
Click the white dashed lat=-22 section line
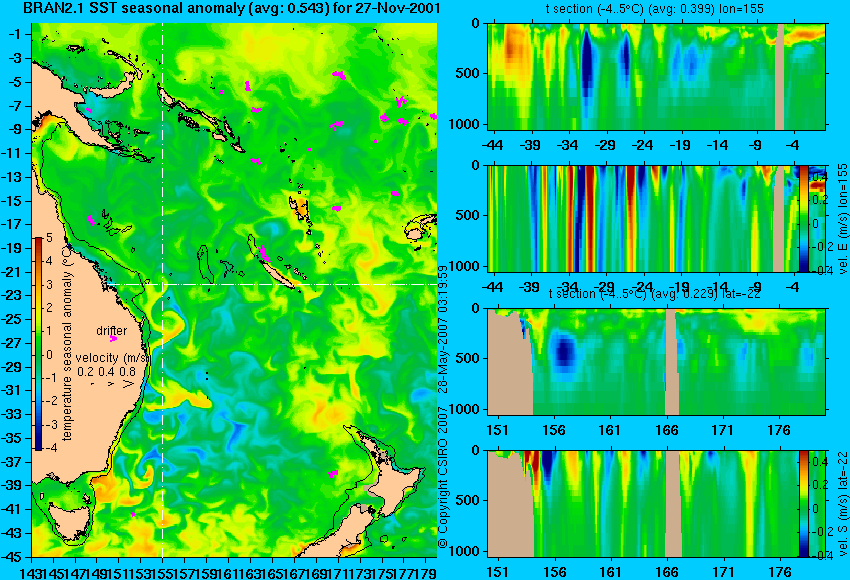(x=271, y=285)
